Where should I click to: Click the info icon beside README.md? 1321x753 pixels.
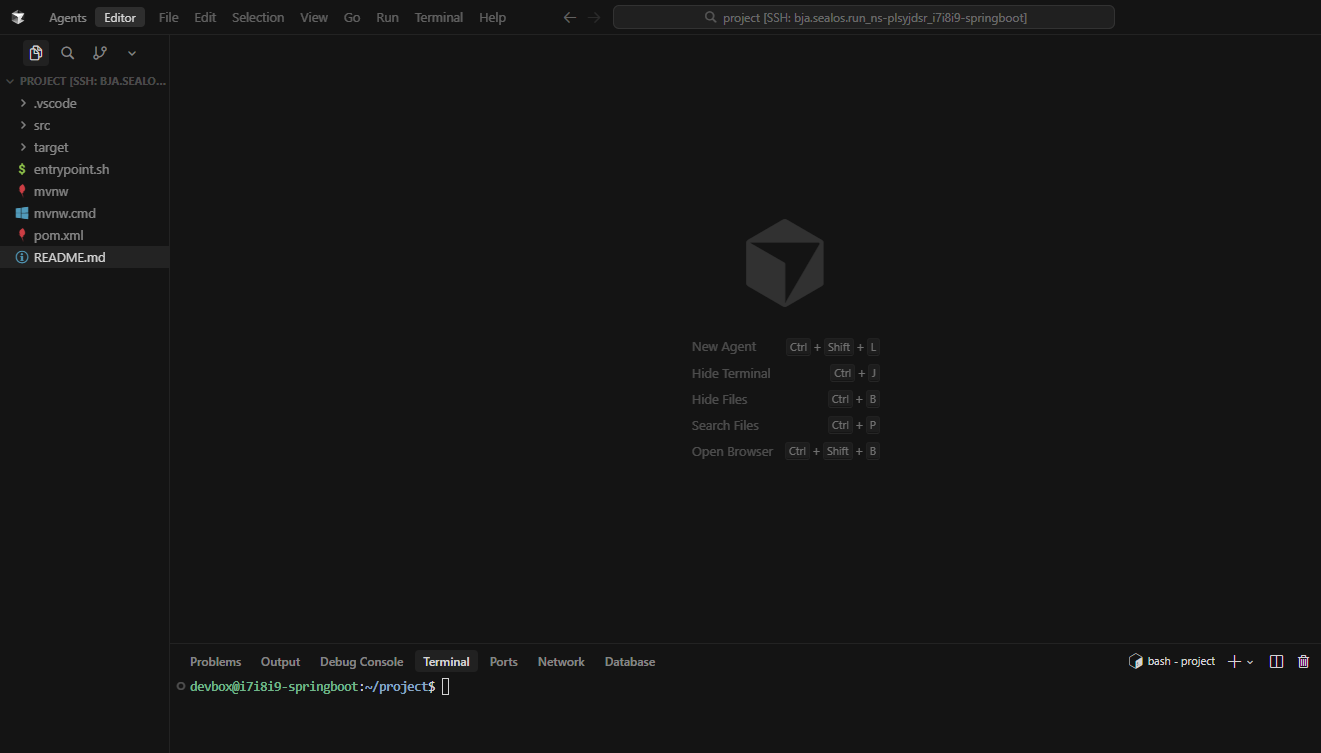(22, 257)
